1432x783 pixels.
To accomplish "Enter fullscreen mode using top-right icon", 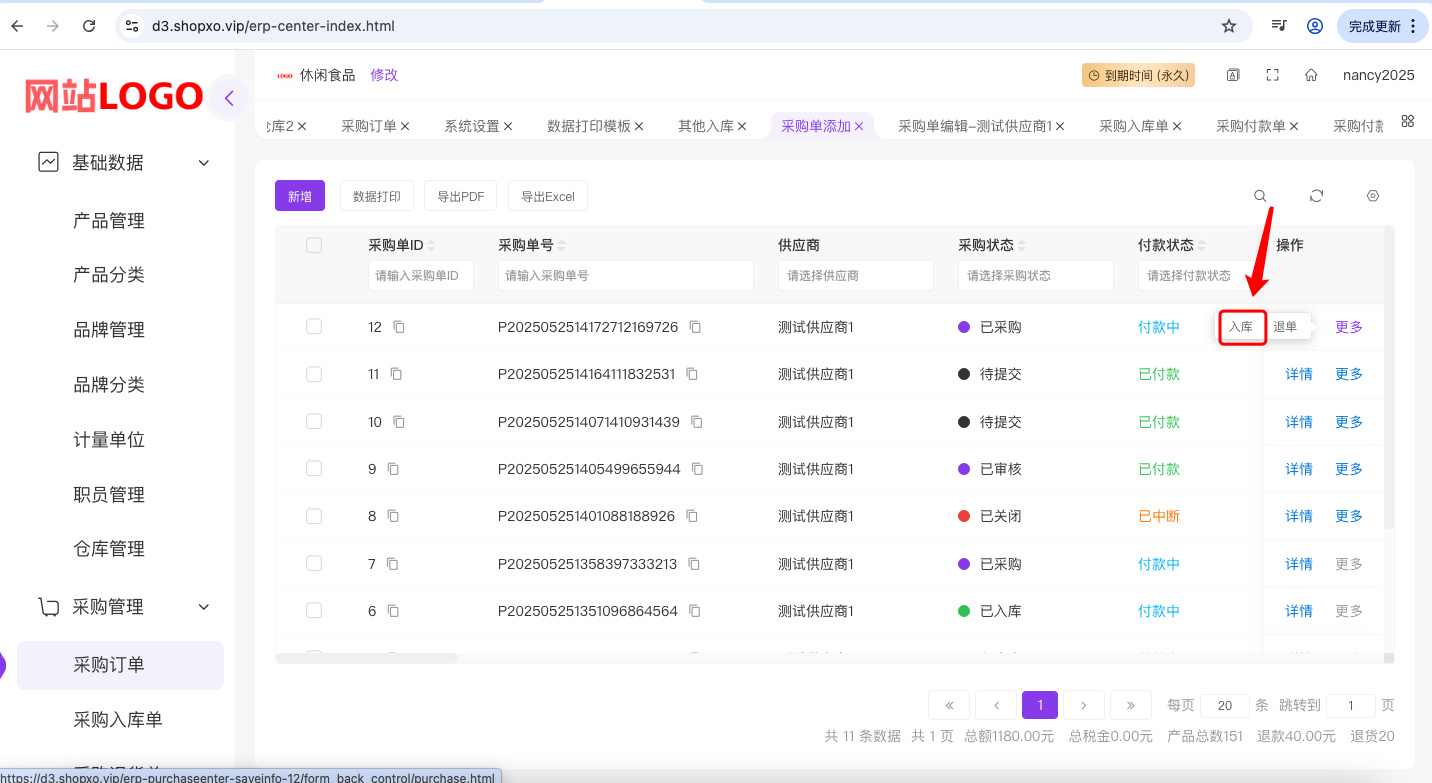I will pyautogui.click(x=1272, y=75).
